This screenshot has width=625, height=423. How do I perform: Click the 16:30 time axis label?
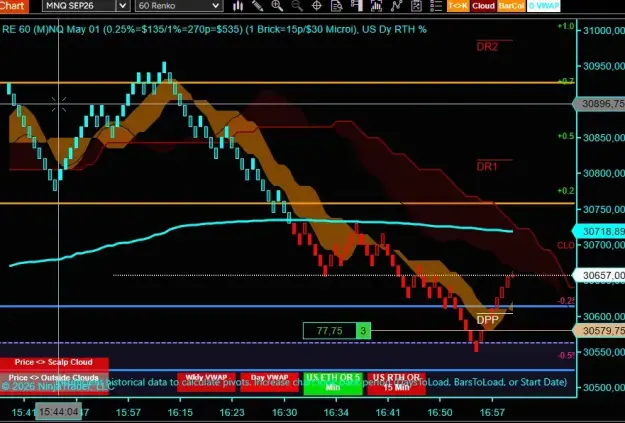point(285,412)
